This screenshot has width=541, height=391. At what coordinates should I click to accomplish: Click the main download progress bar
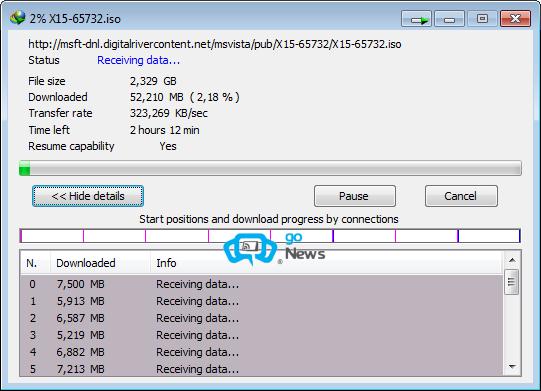point(270,168)
